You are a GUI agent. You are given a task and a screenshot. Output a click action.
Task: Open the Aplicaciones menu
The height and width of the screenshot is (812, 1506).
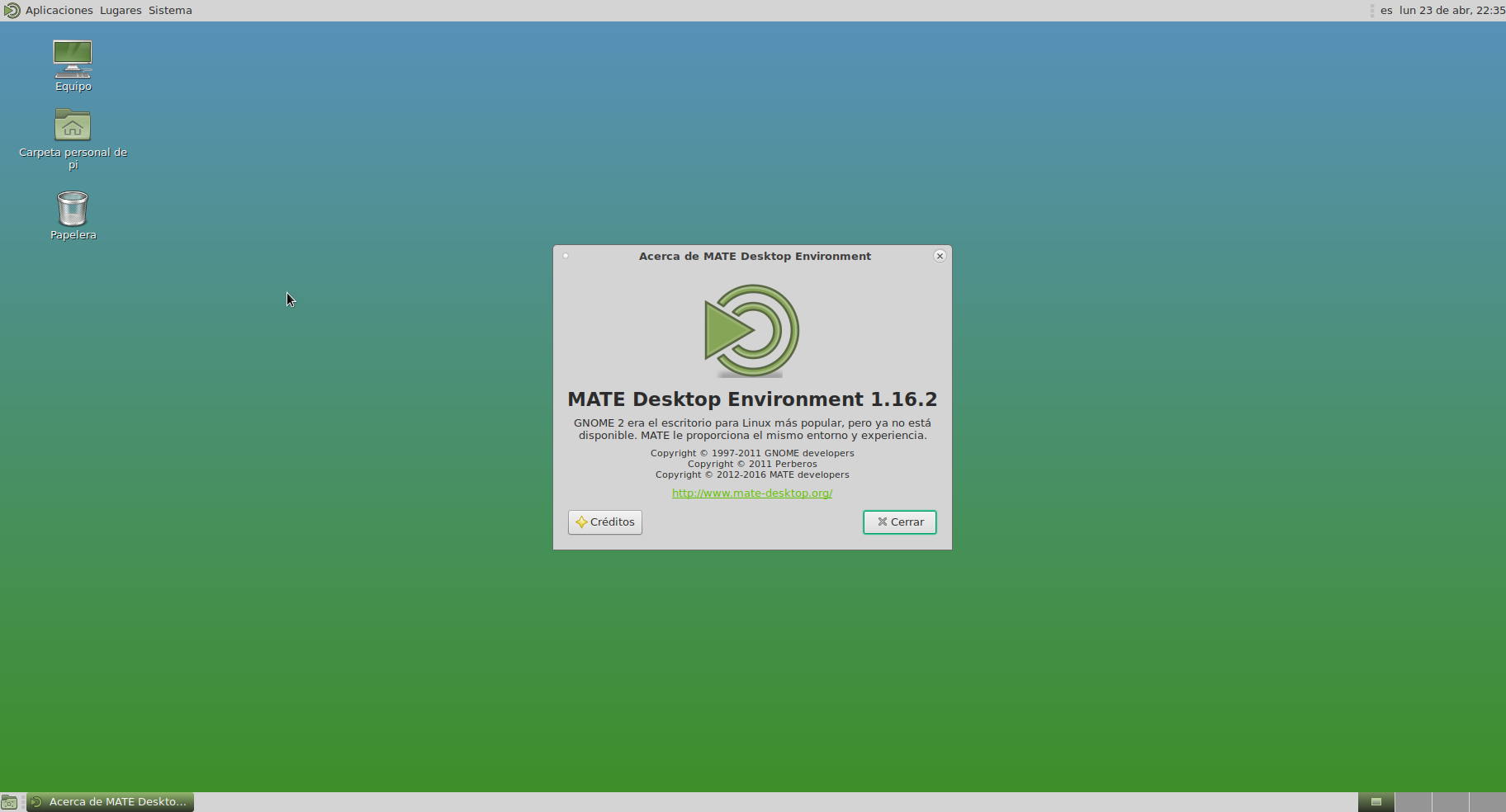pos(59,11)
